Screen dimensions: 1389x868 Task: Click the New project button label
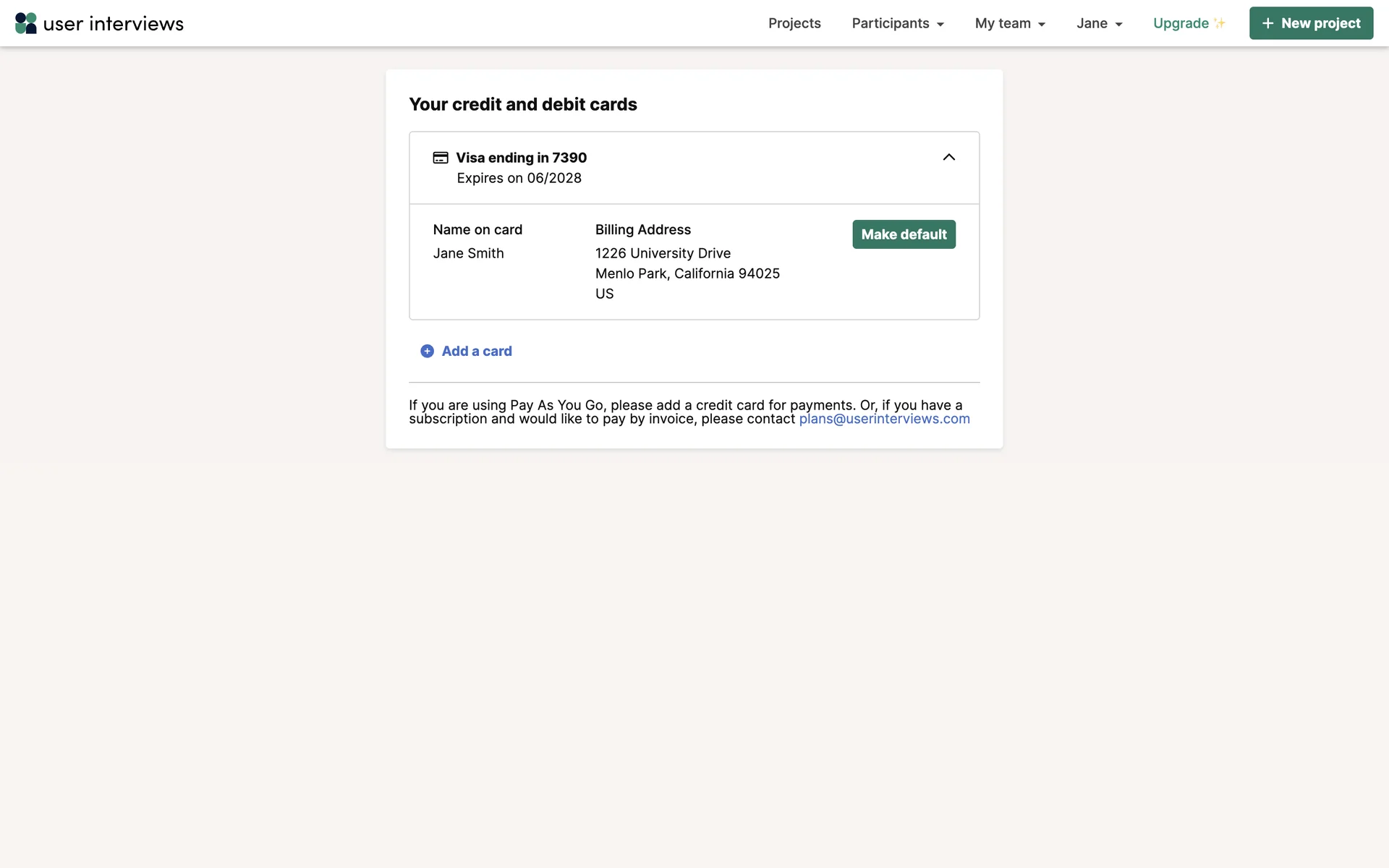click(1320, 23)
